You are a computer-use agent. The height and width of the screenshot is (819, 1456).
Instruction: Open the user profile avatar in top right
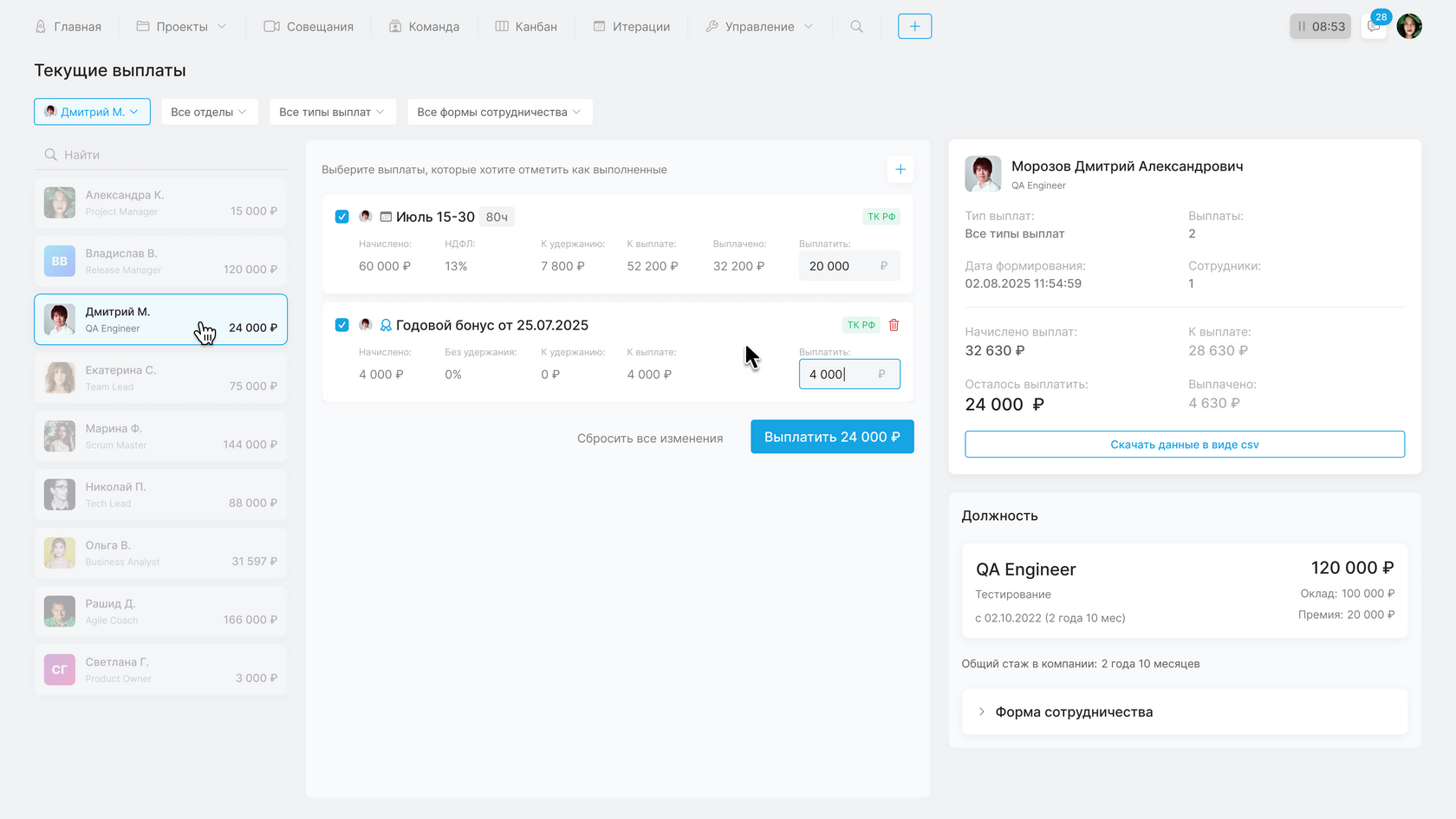tap(1409, 26)
